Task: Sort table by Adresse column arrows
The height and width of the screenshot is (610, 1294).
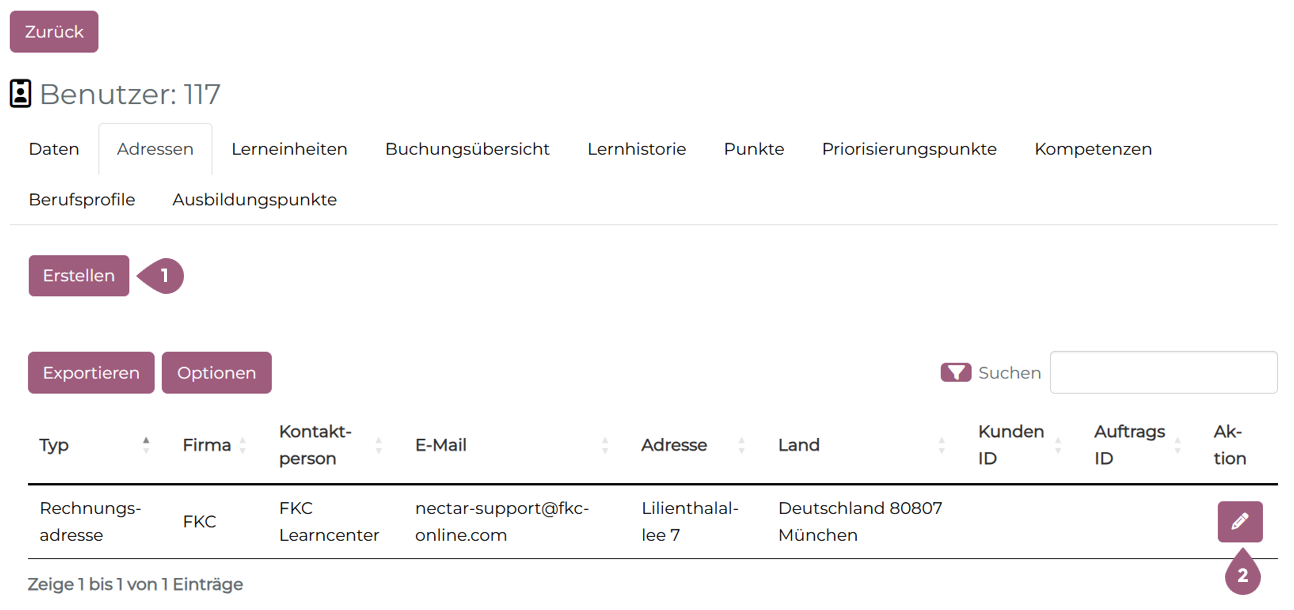Action: [741, 445]
